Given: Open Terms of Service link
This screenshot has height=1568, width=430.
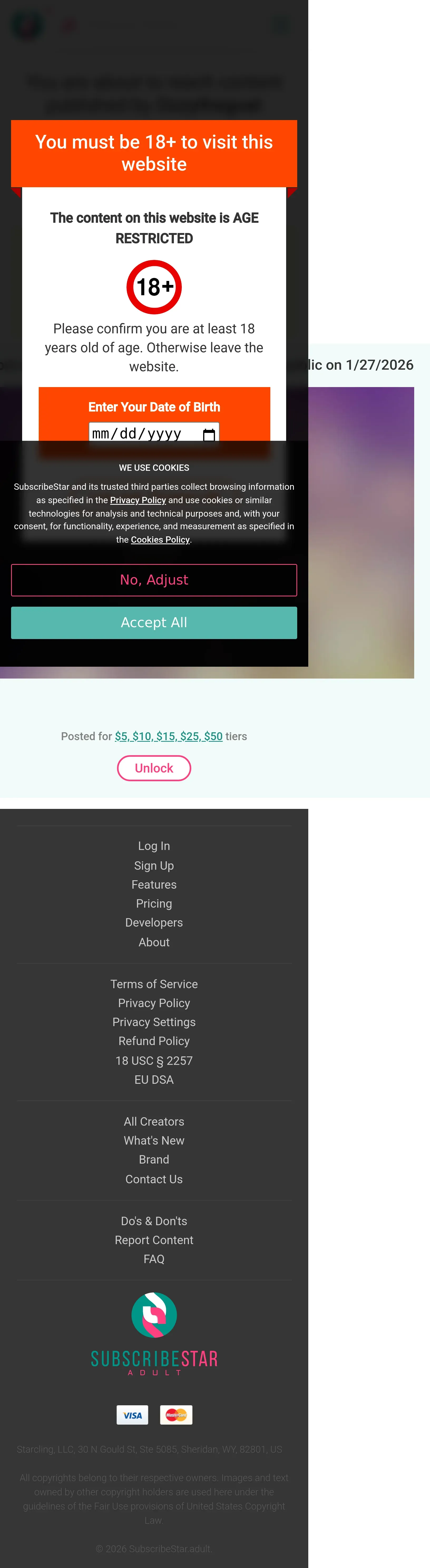Looking at the screenshot, I should pyautogui.click(x=154, y=984).
